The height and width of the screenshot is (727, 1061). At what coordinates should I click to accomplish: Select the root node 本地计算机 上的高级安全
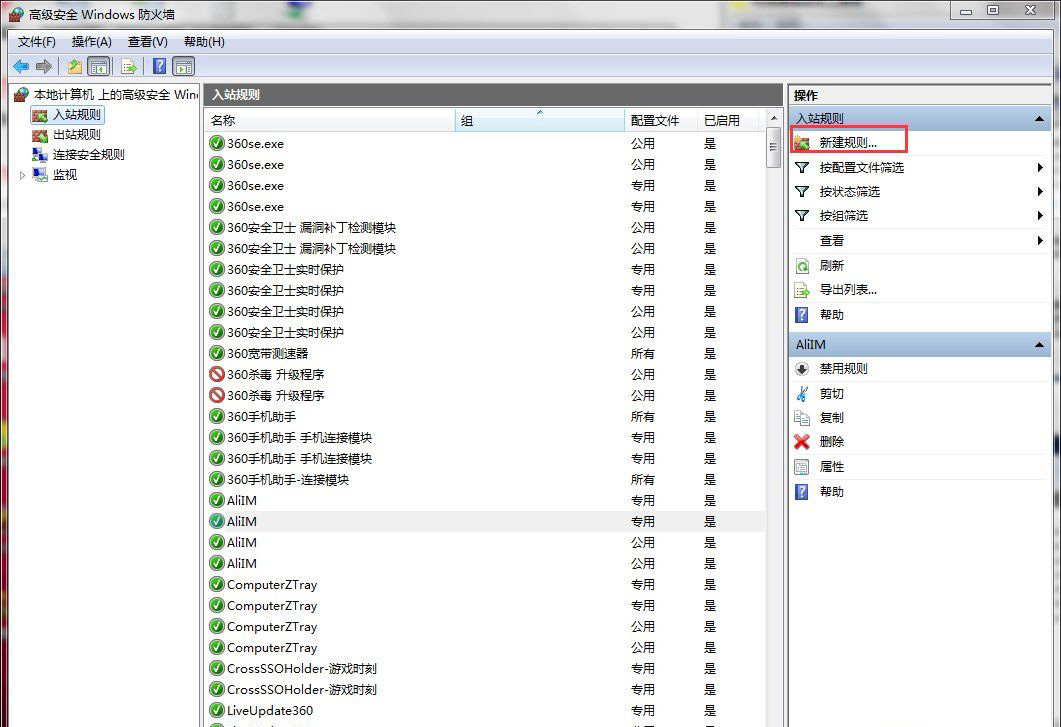(115, 95)
